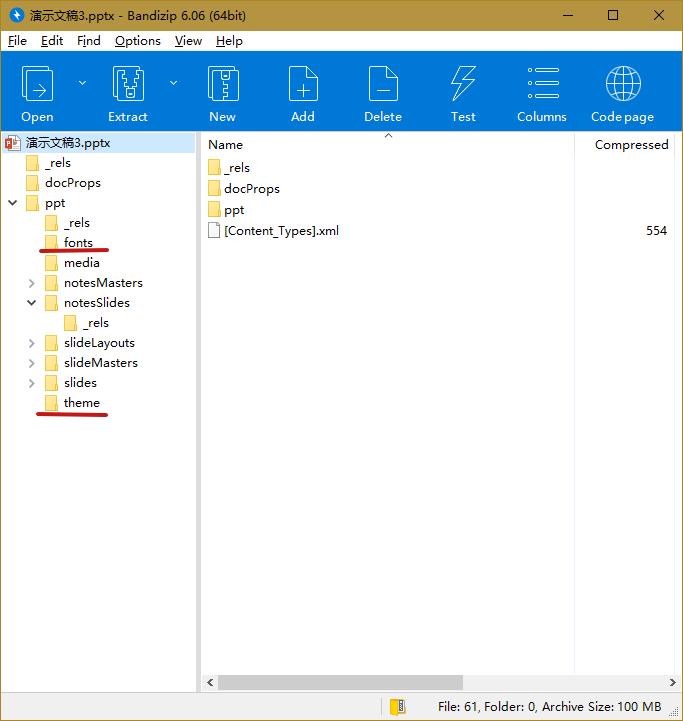Click the Open archive toolbar icon

point(37,85)
